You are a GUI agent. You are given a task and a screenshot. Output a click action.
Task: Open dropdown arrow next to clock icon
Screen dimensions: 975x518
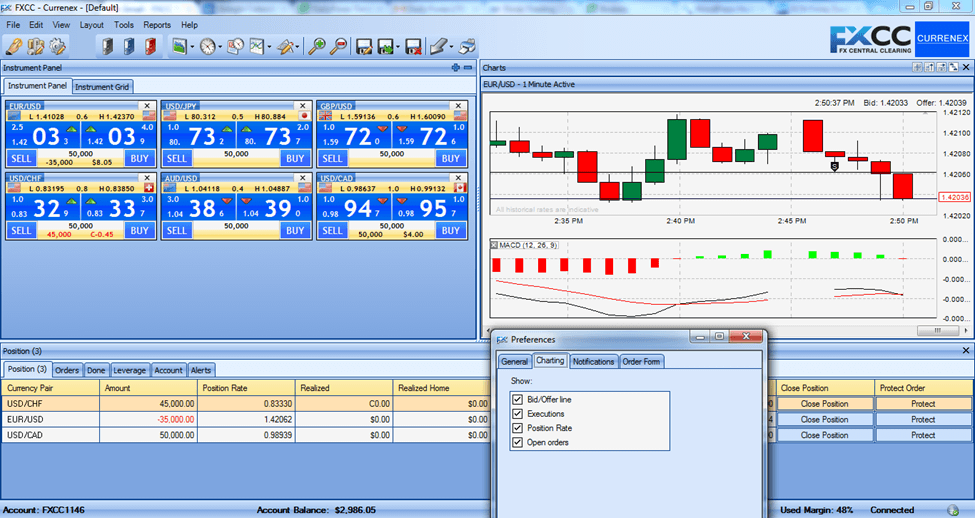[x=219, y=47]
